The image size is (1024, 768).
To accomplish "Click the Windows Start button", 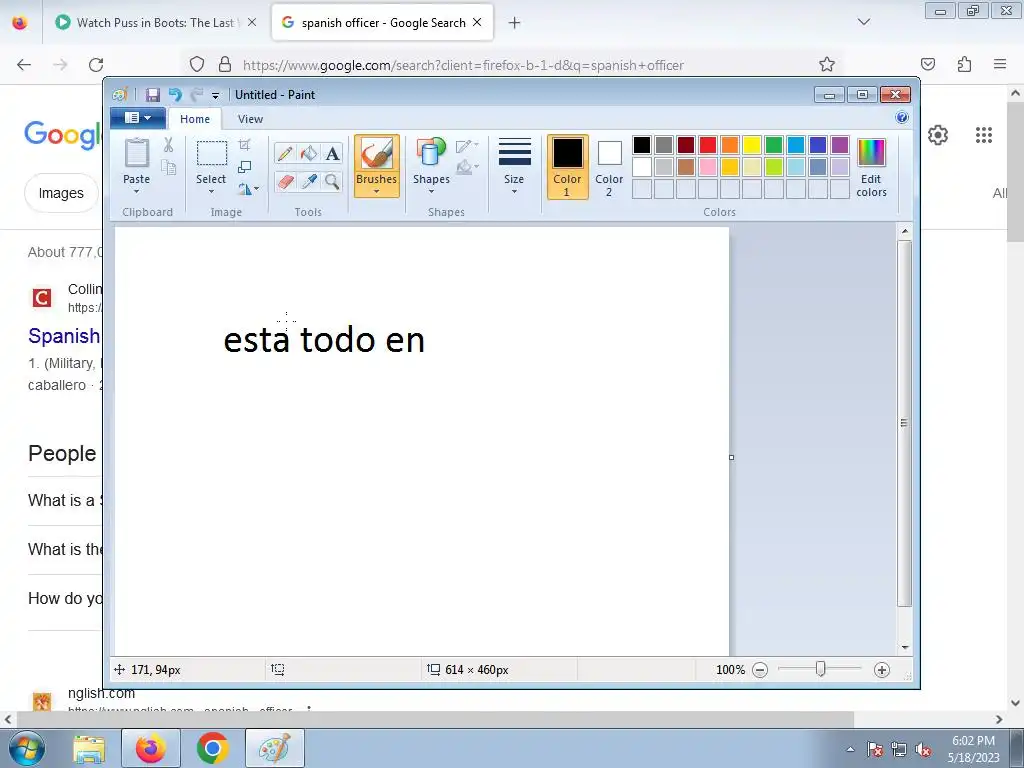I will [26, 748].
